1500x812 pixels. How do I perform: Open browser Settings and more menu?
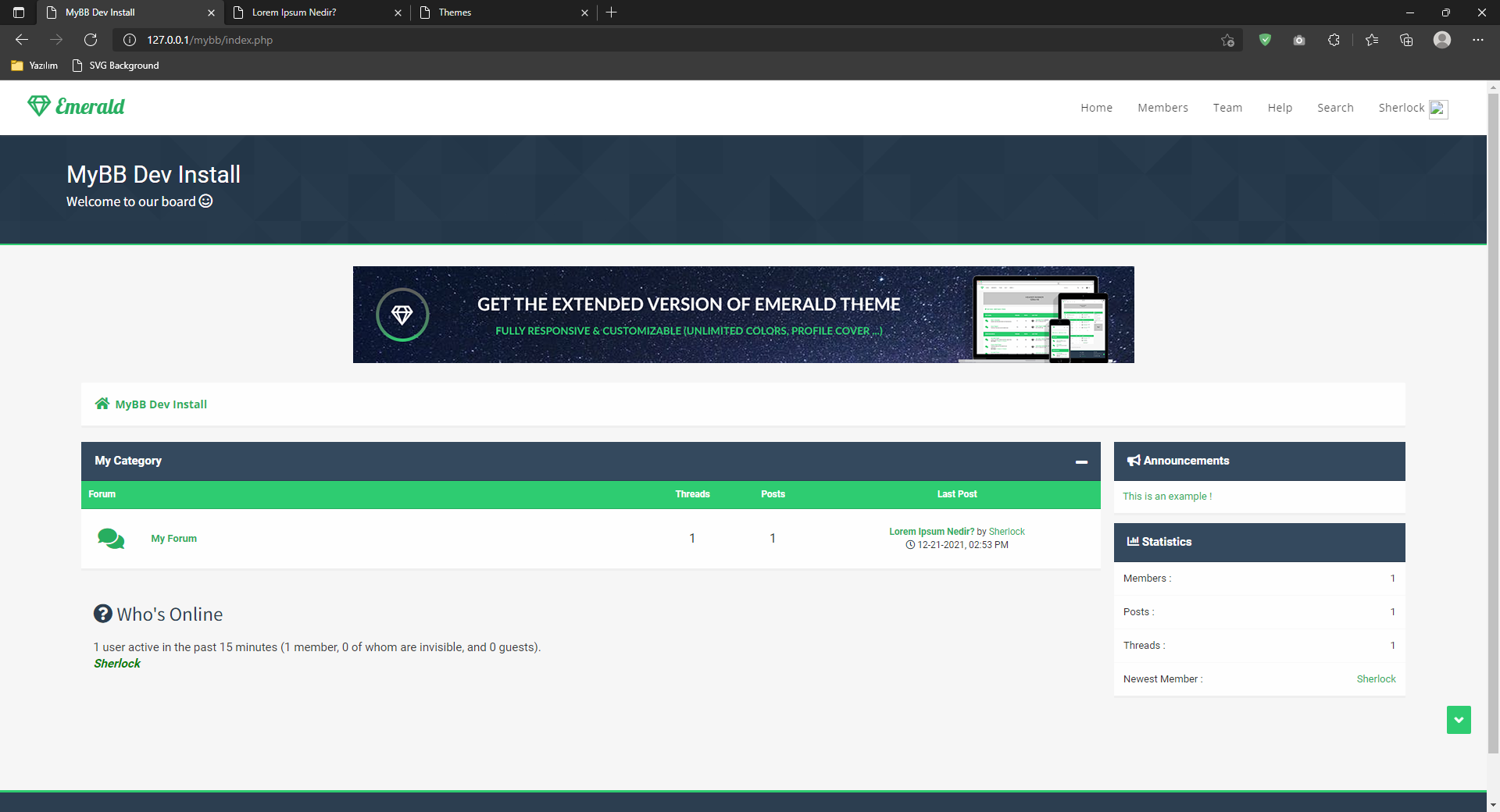click(1477, 40)
